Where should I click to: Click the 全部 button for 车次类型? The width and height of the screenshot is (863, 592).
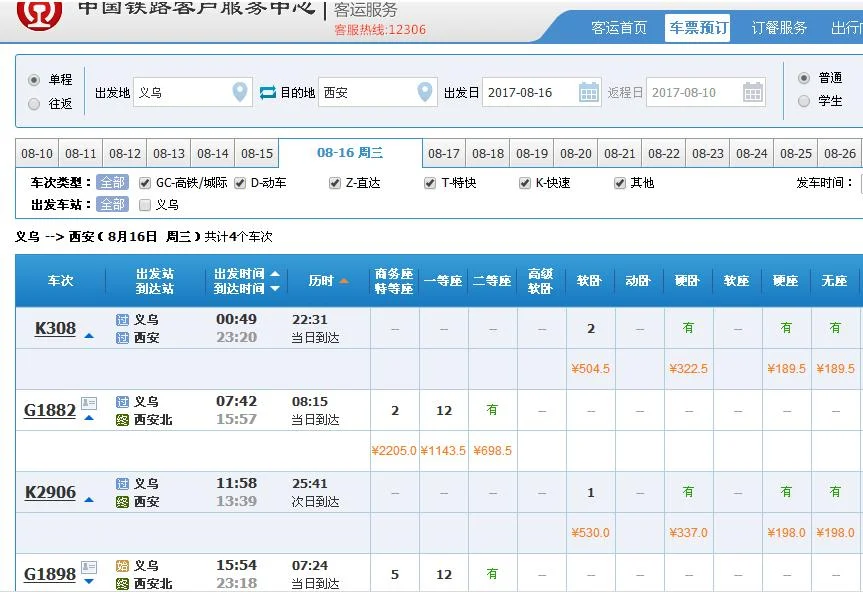(111, 183)
